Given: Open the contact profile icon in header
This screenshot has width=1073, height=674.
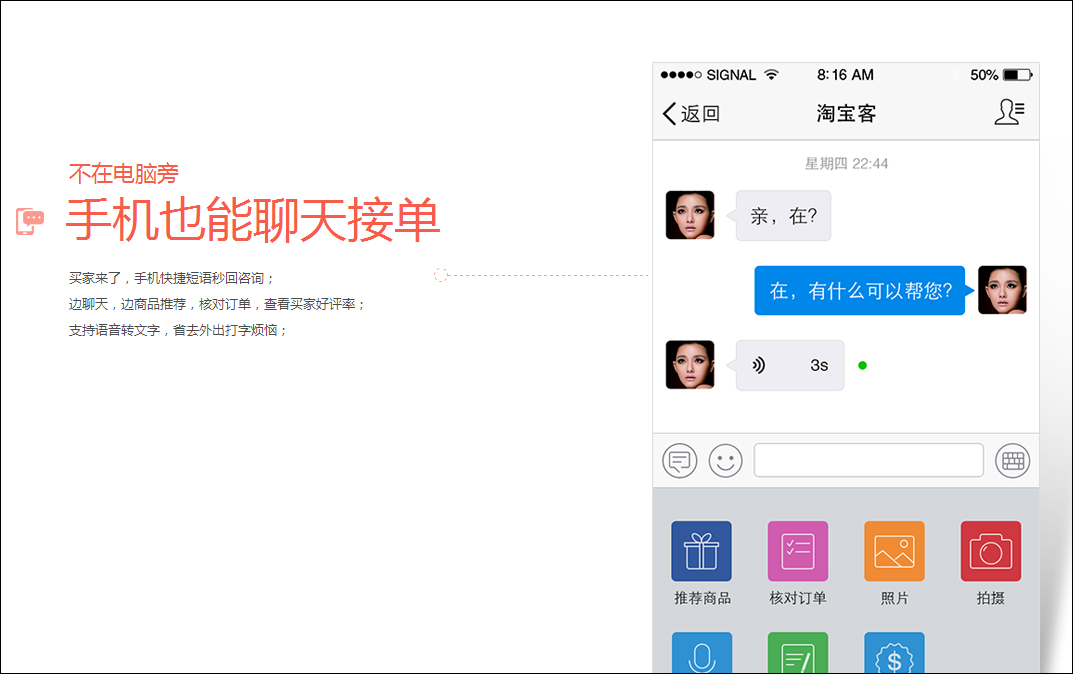Looking at the screenshot, I should coord(1009,113).
